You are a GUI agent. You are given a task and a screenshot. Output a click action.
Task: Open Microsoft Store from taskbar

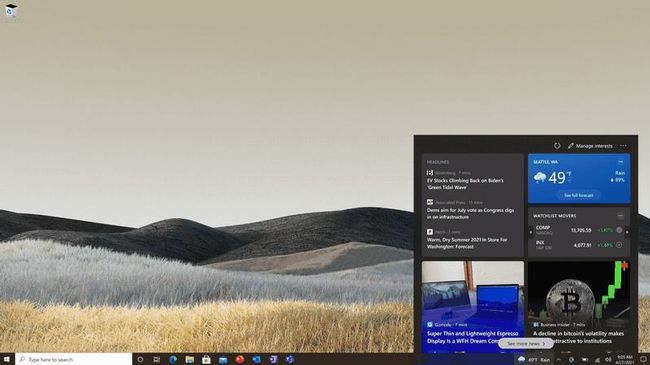click(206, 359)
